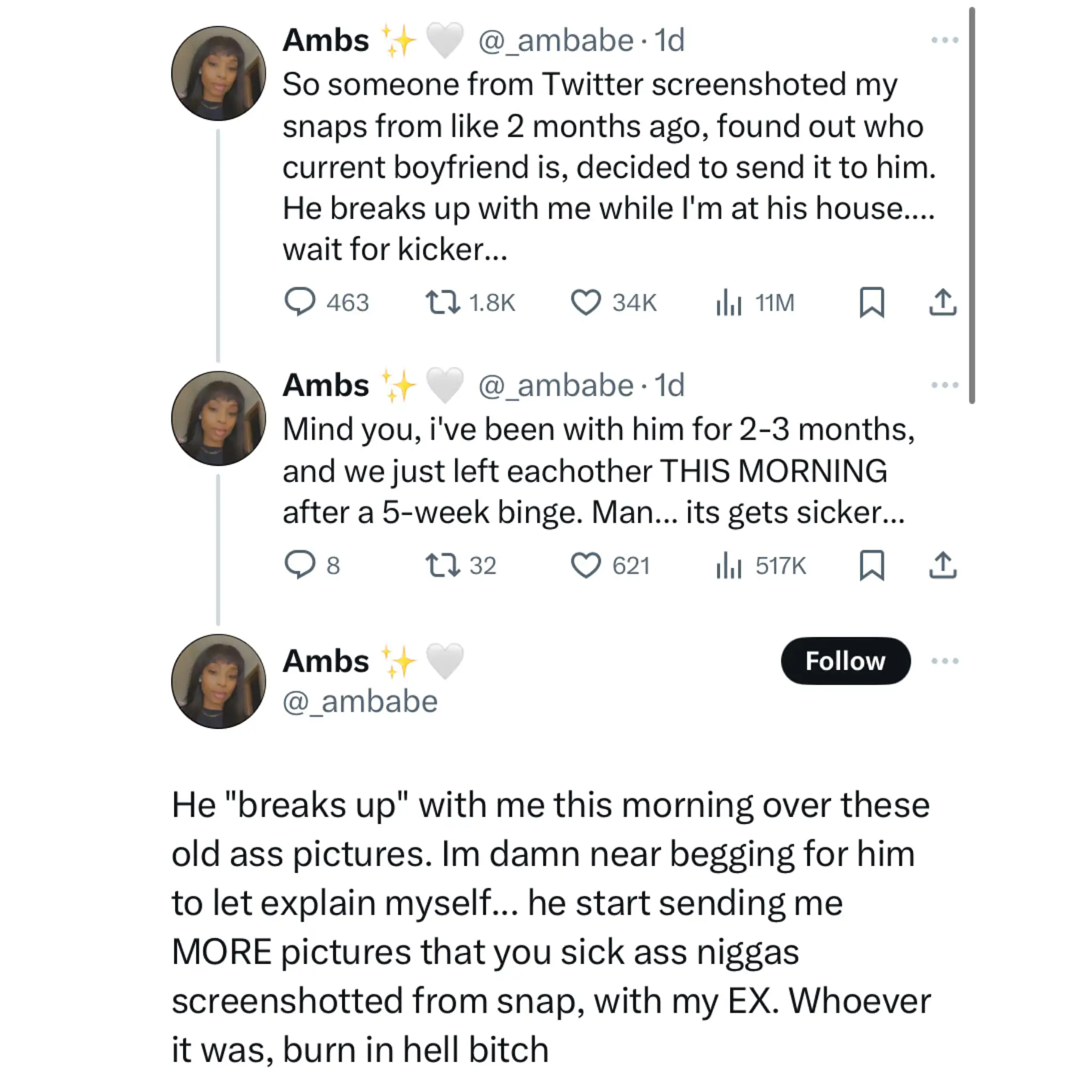Viewport: 1092px width, 1092px height.
Task: Share the second tweet about 5-week binge
Action: [x=943, y=565]
